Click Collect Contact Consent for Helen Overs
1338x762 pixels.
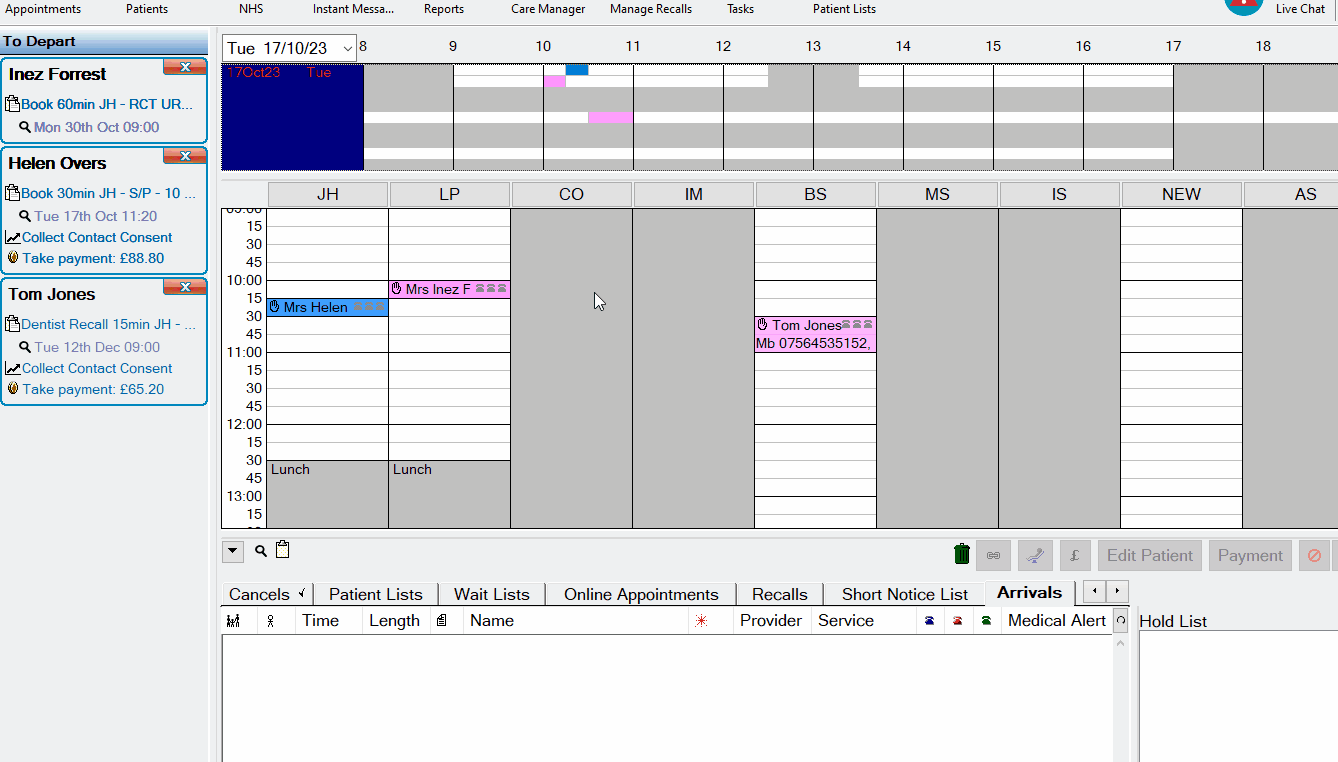pos(97,237)
